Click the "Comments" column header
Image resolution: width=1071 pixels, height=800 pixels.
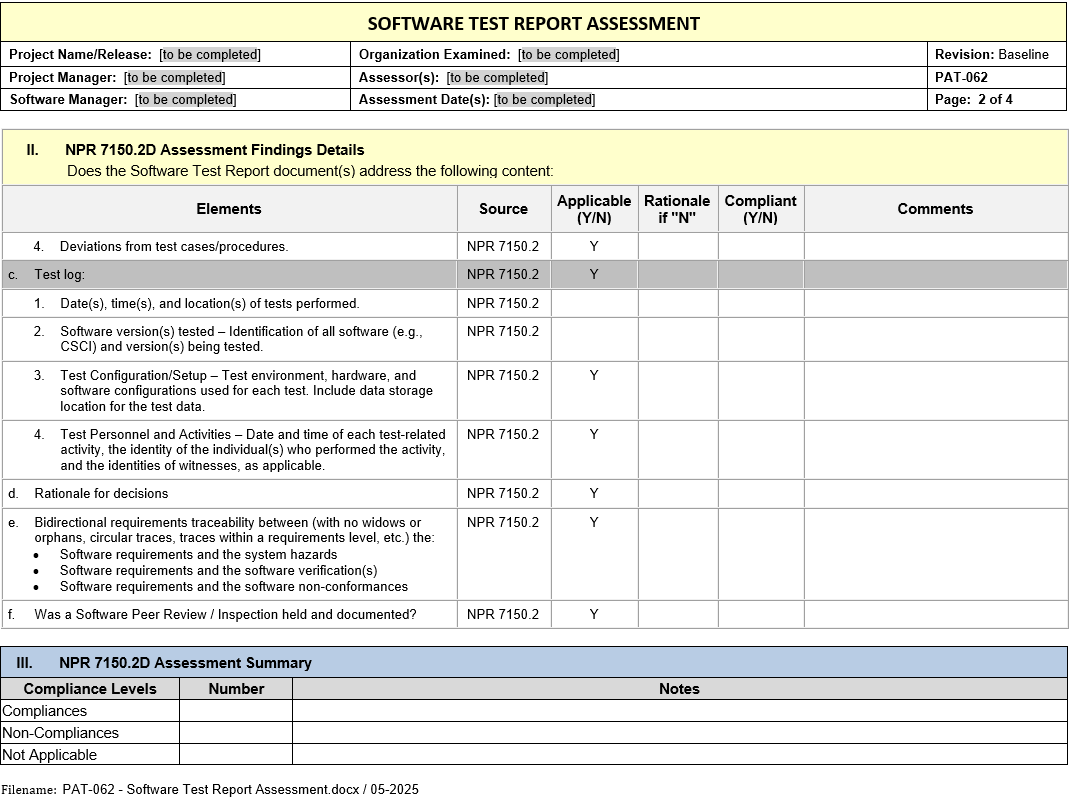[x=934, y=209]
